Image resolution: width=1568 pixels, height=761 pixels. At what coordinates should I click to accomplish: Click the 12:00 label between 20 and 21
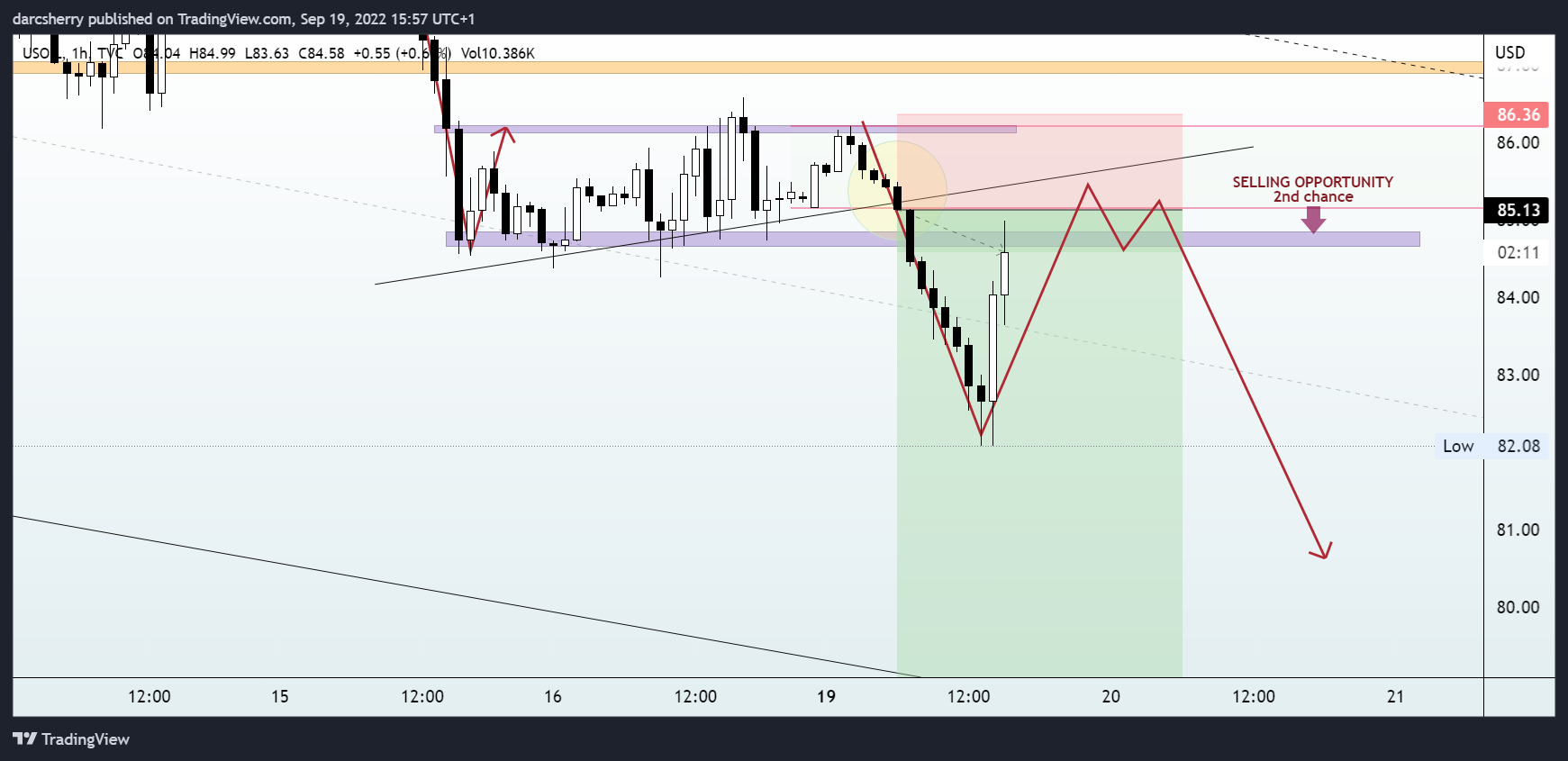point(1254,696)
